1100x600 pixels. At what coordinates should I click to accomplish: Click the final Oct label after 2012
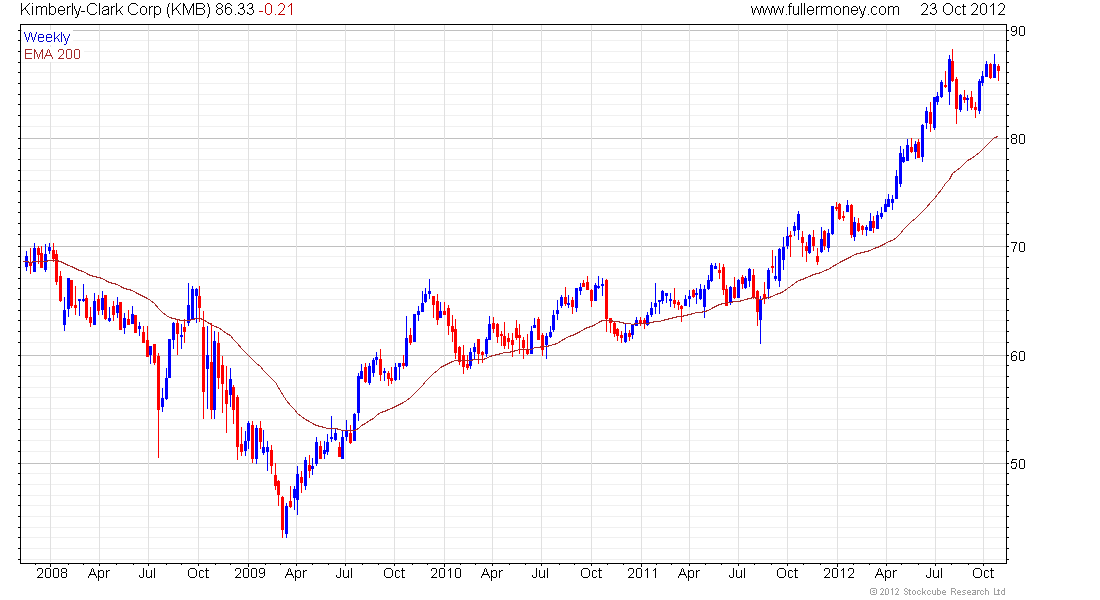pos(984,573)
